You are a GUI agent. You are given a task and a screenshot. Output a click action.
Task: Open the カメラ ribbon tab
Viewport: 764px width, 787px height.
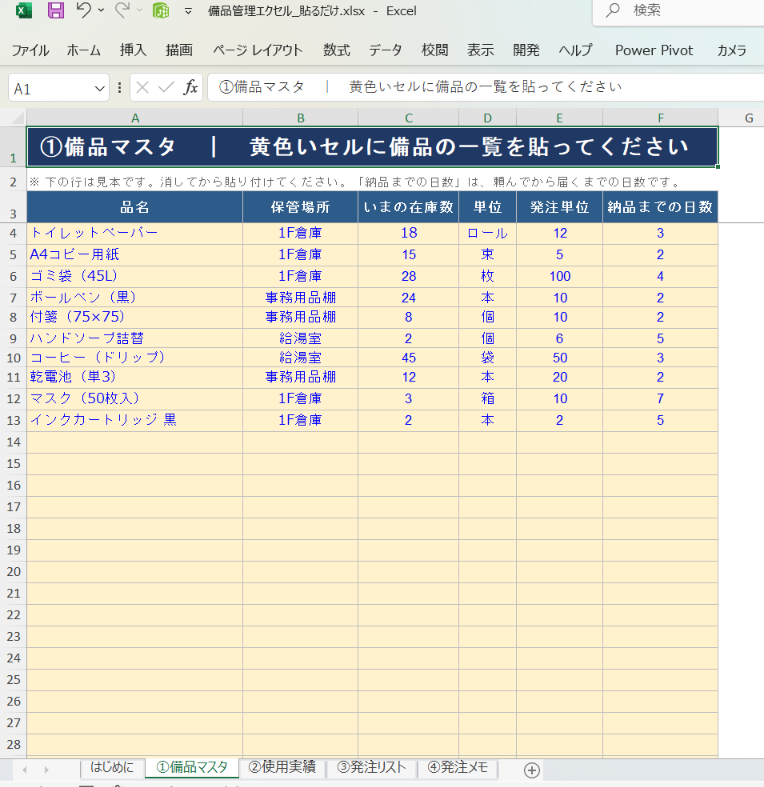tap(731, 50)
